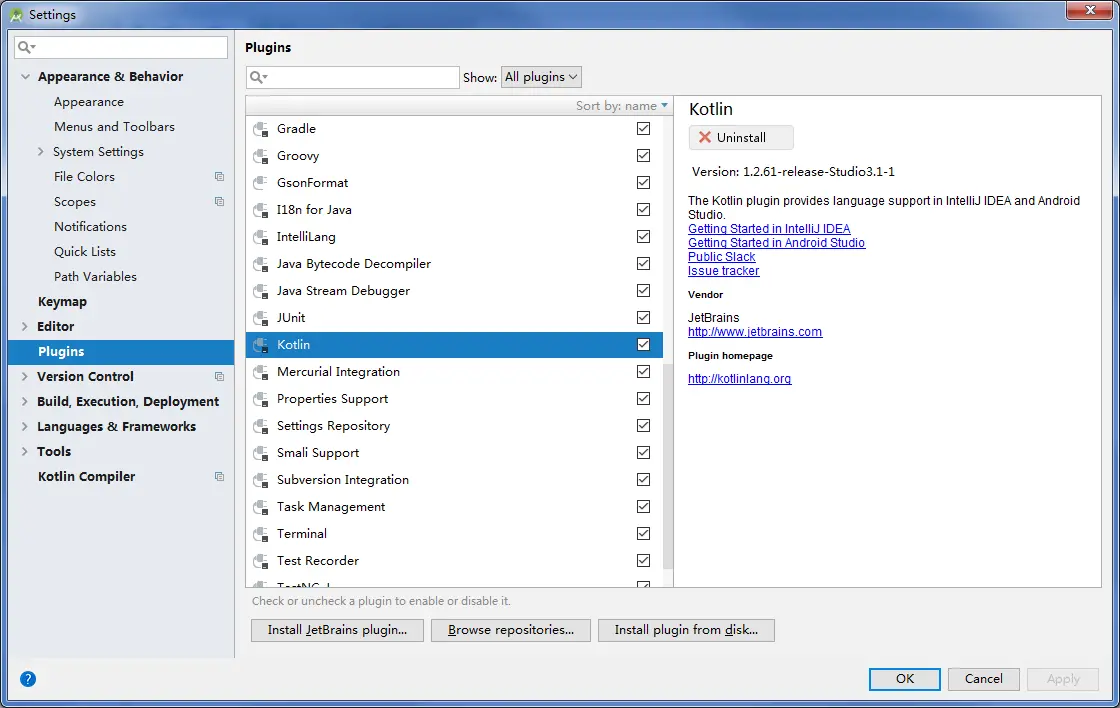Open Kotlin Compiler settings
1120x708 pixels.
pyautogui.click(x=86, y=477)
